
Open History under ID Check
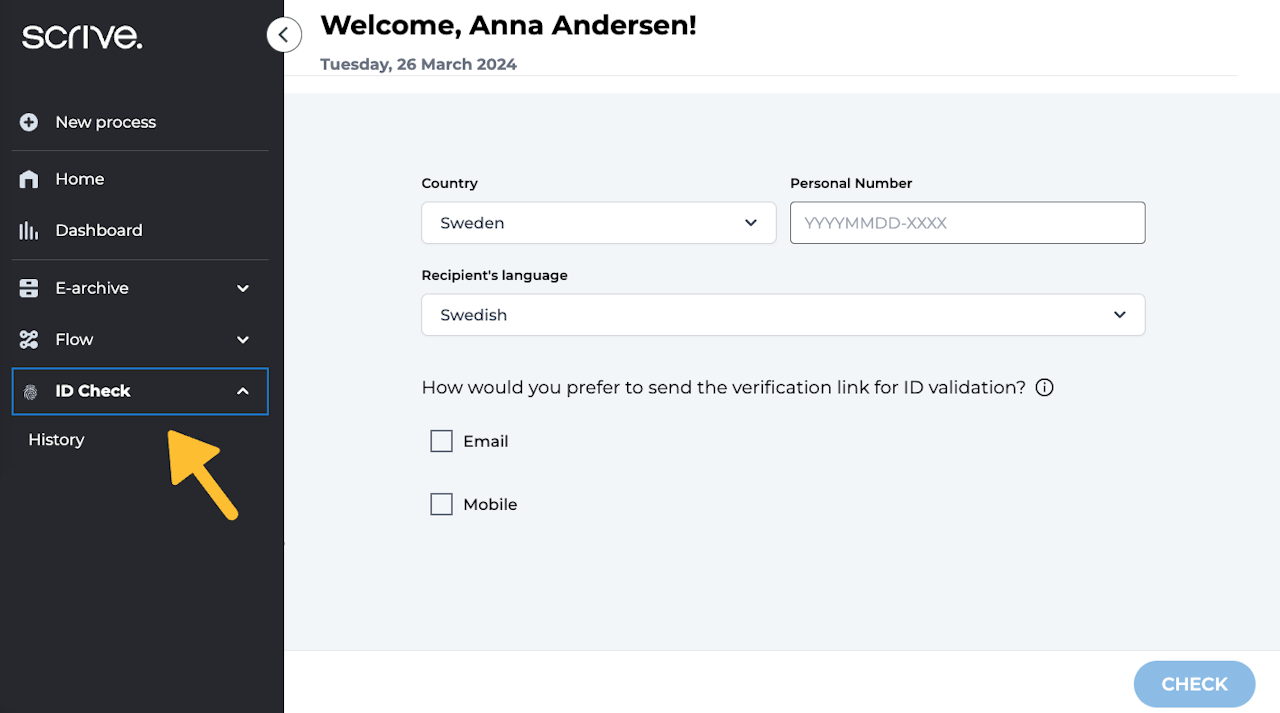[x=56, y=440]
